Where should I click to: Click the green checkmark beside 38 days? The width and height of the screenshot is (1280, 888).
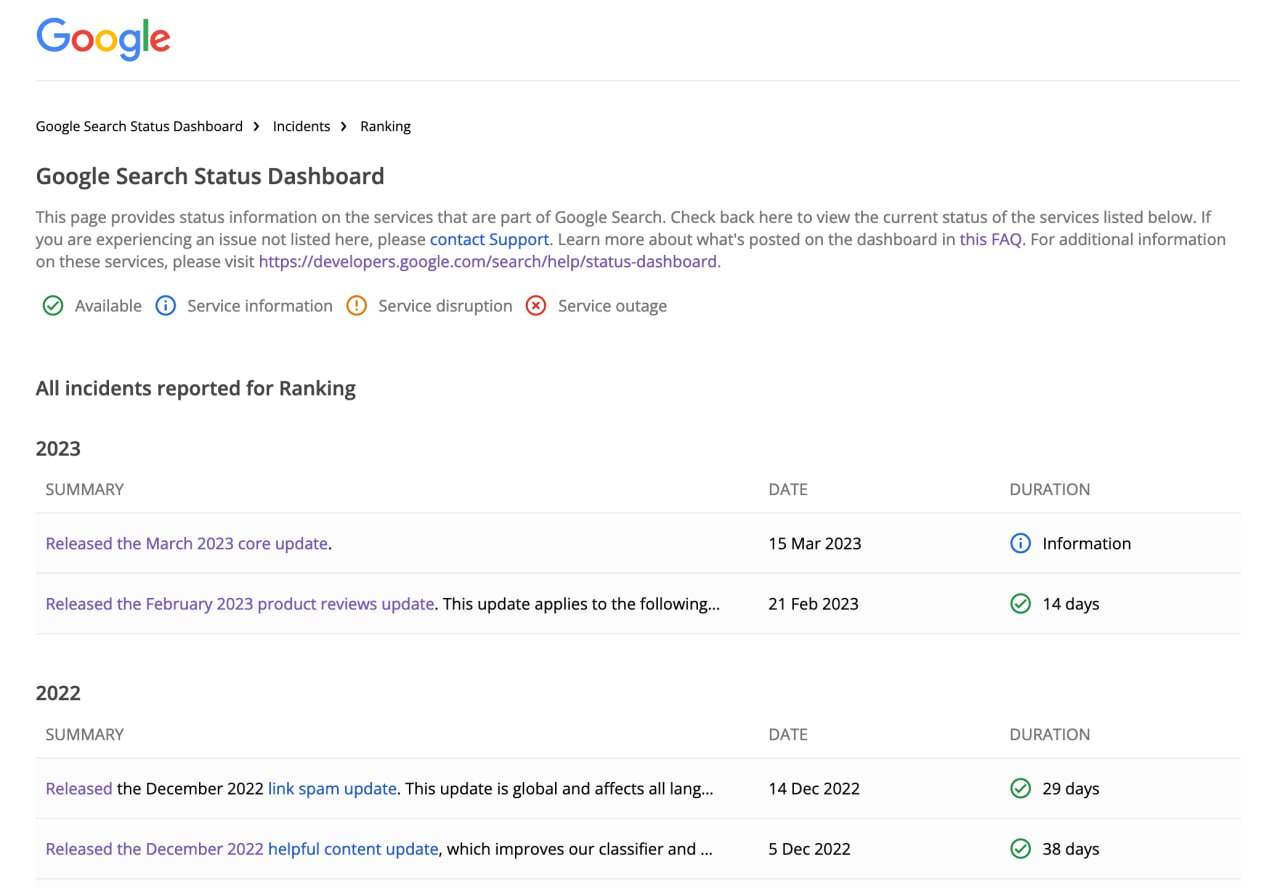1020,849
